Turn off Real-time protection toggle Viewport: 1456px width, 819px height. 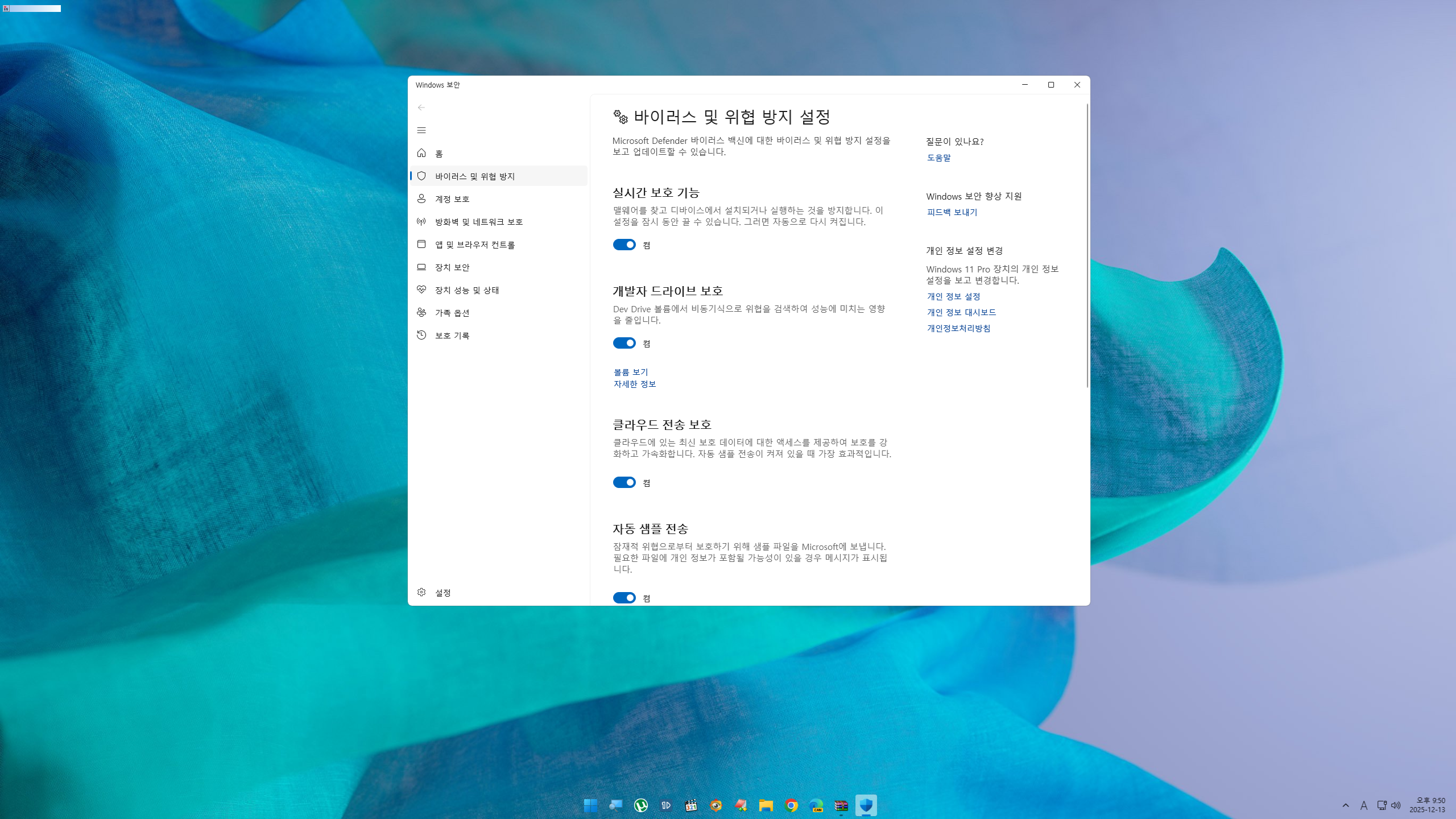click(x=624, y=245)
